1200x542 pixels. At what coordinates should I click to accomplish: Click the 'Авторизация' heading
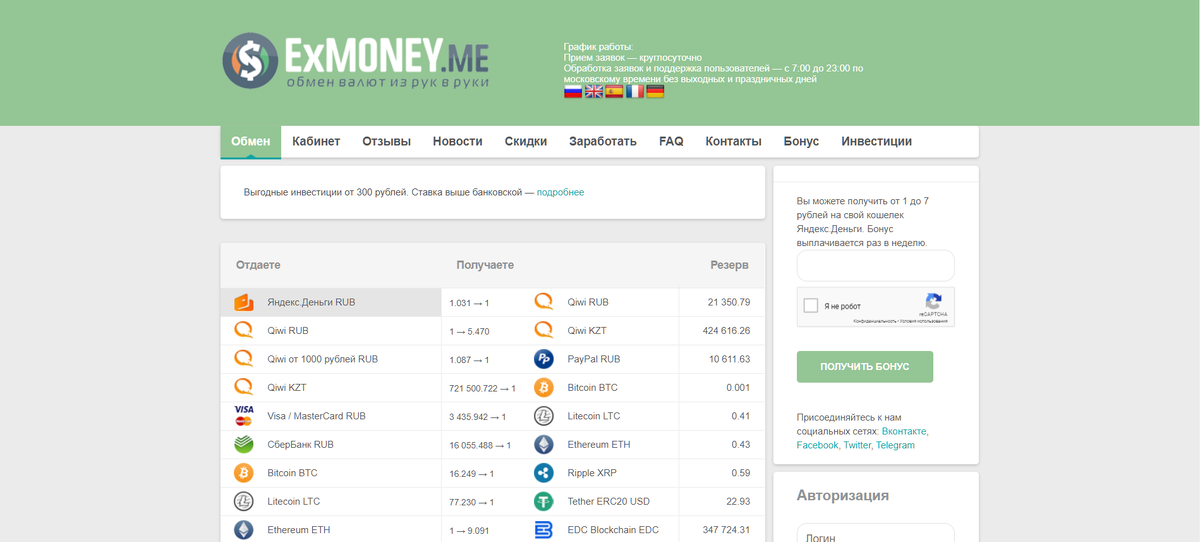click(x=843, y=495)
